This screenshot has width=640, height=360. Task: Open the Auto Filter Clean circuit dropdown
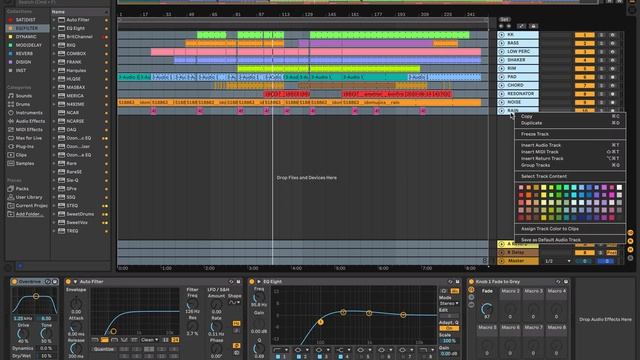pos(149,340)
